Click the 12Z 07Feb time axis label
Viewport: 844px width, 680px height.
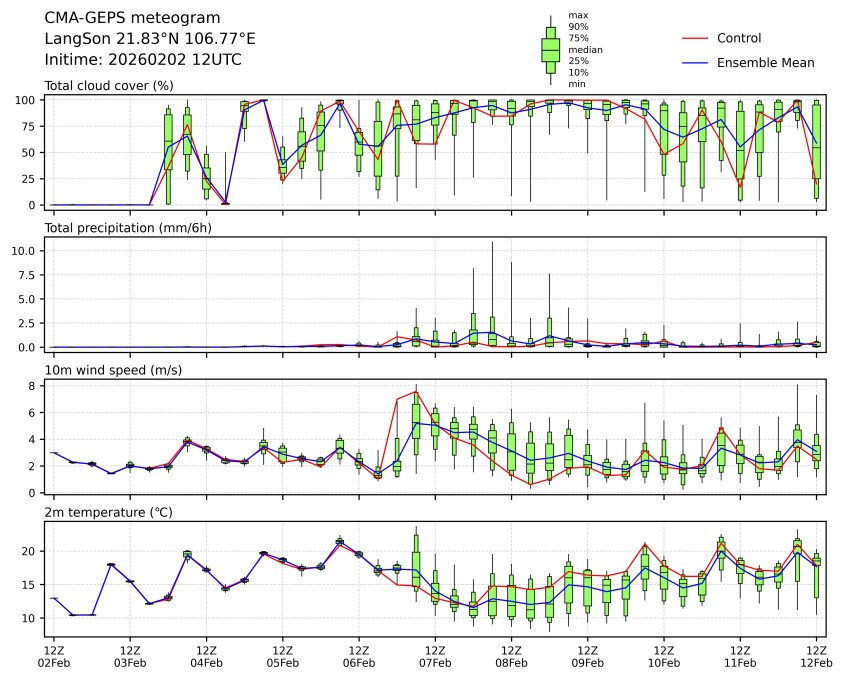coord(435,655)
